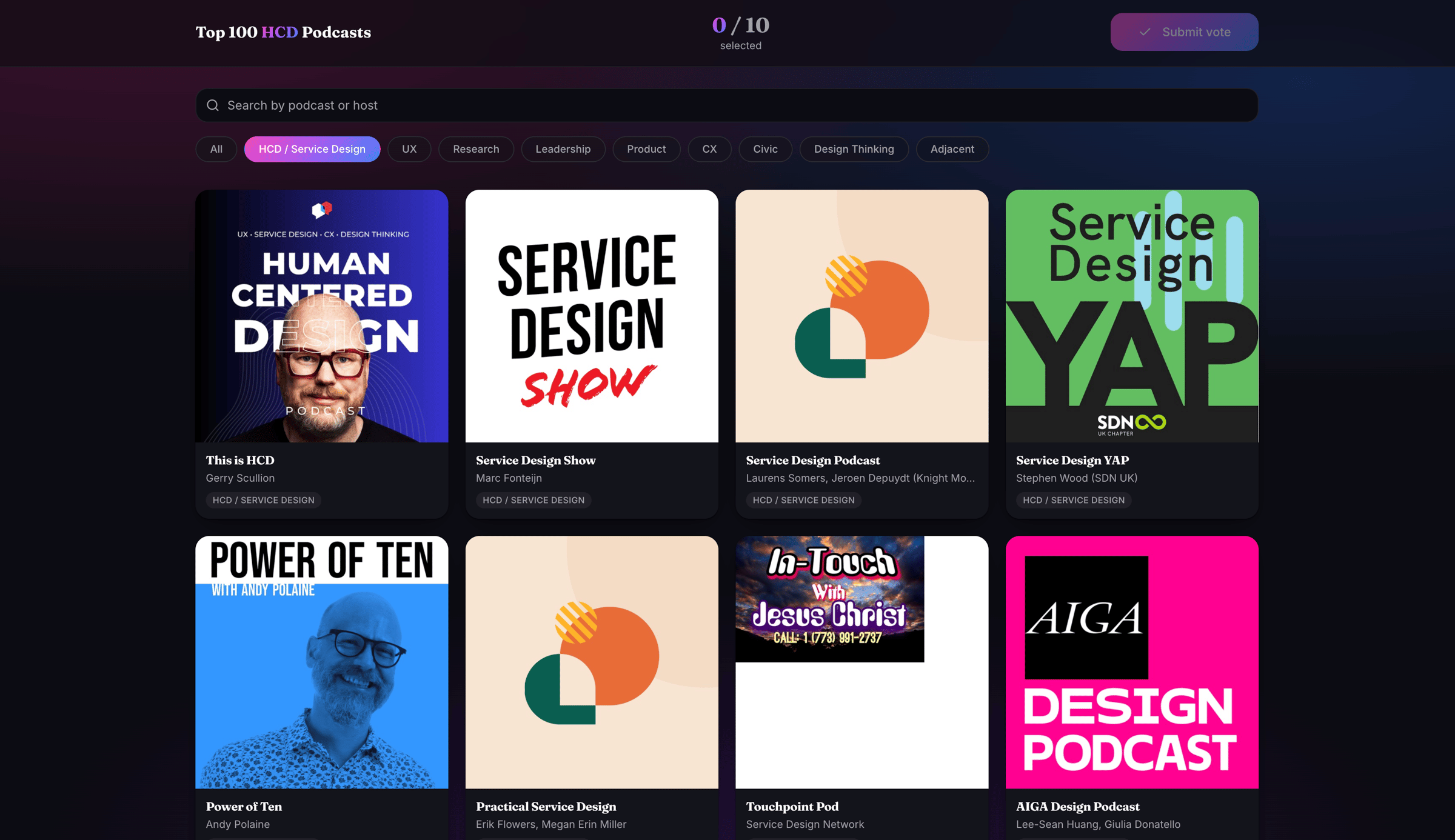This screenshot has width=1455, height=840.
Task: Select the HCD / Service Design filter
Action: tap(312, 149)
